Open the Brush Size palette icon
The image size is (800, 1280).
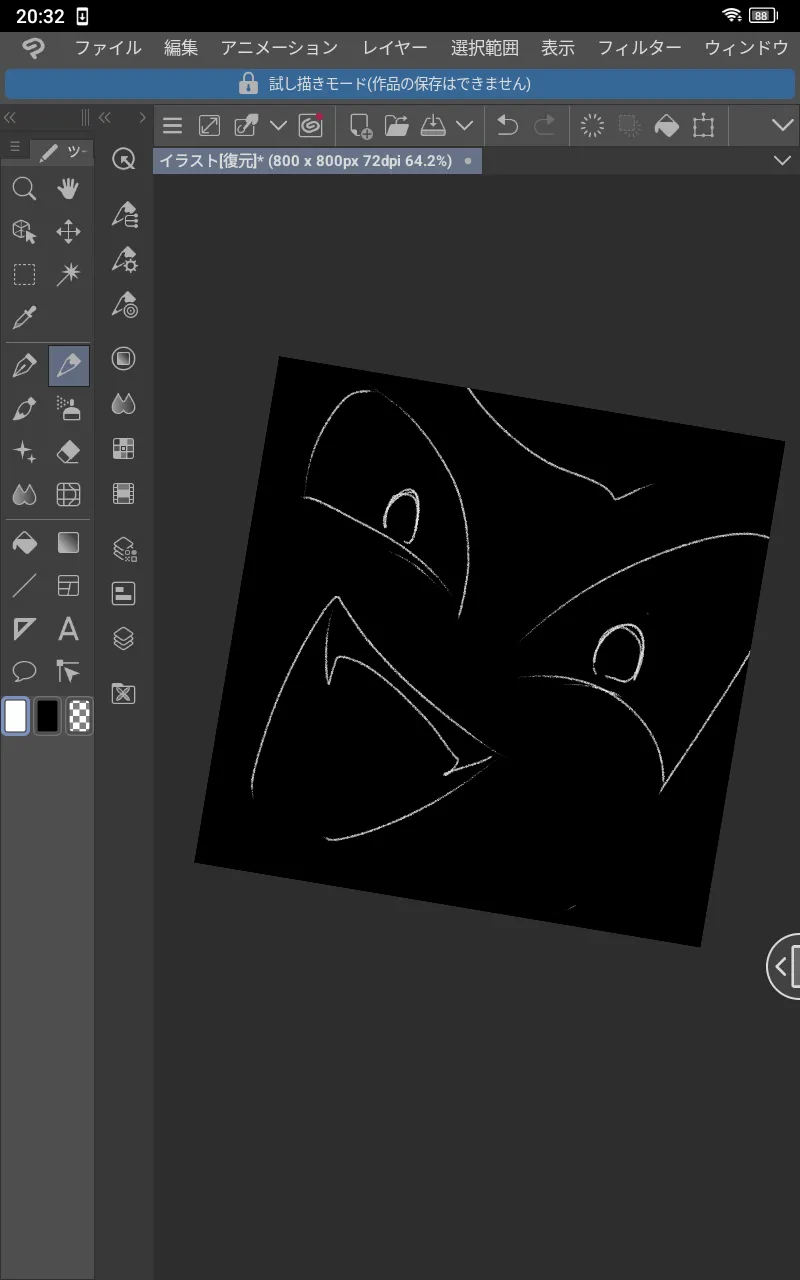click(124, 304)
